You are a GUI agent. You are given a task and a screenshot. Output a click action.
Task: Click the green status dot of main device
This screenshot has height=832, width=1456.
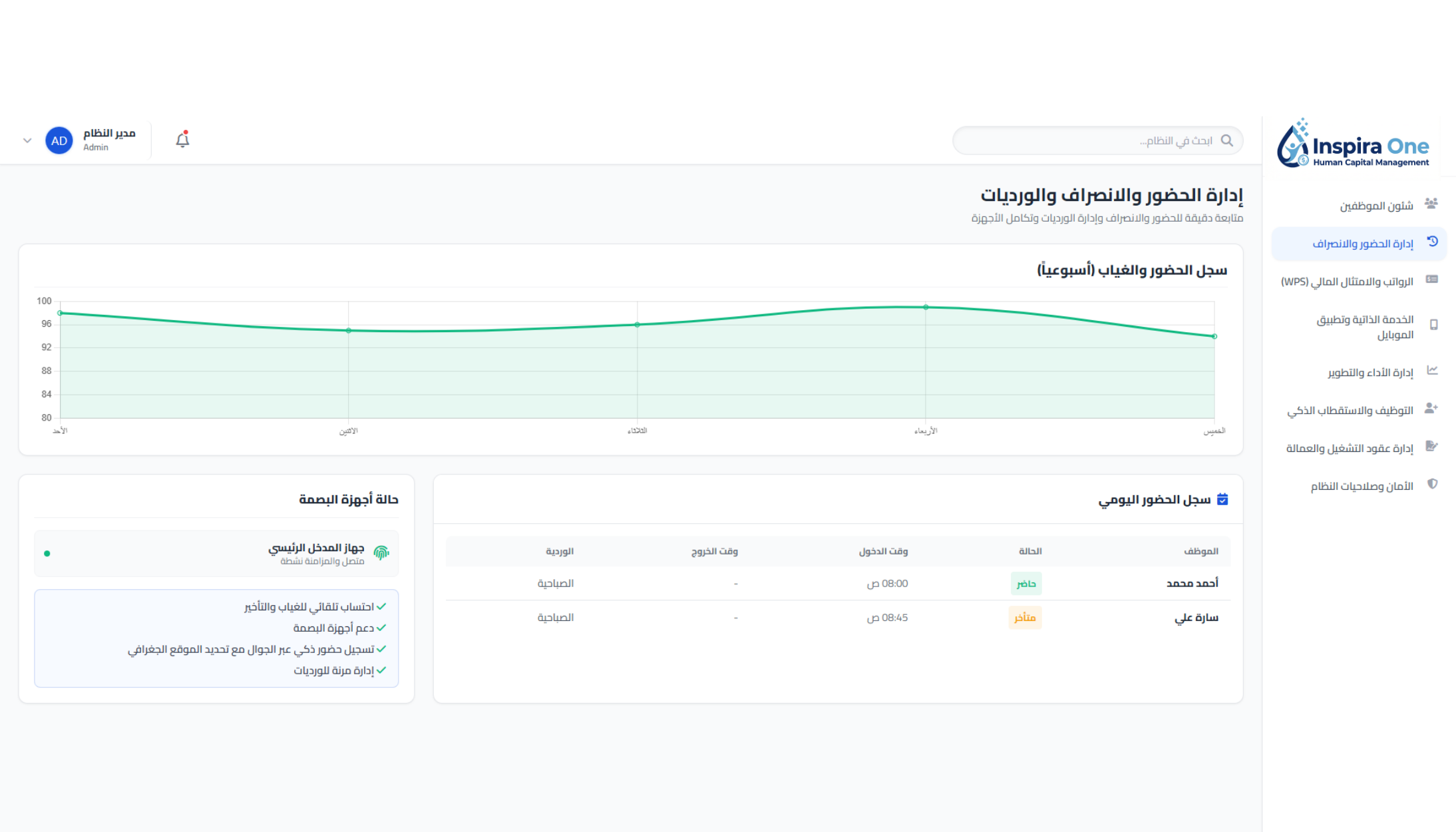click(x=47, y=554)
